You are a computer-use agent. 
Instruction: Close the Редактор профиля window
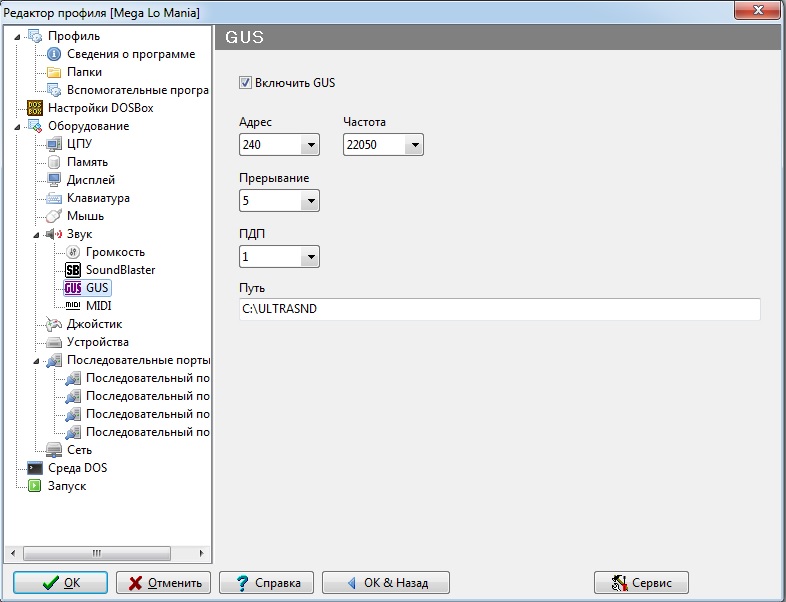[x=757, y=10]
